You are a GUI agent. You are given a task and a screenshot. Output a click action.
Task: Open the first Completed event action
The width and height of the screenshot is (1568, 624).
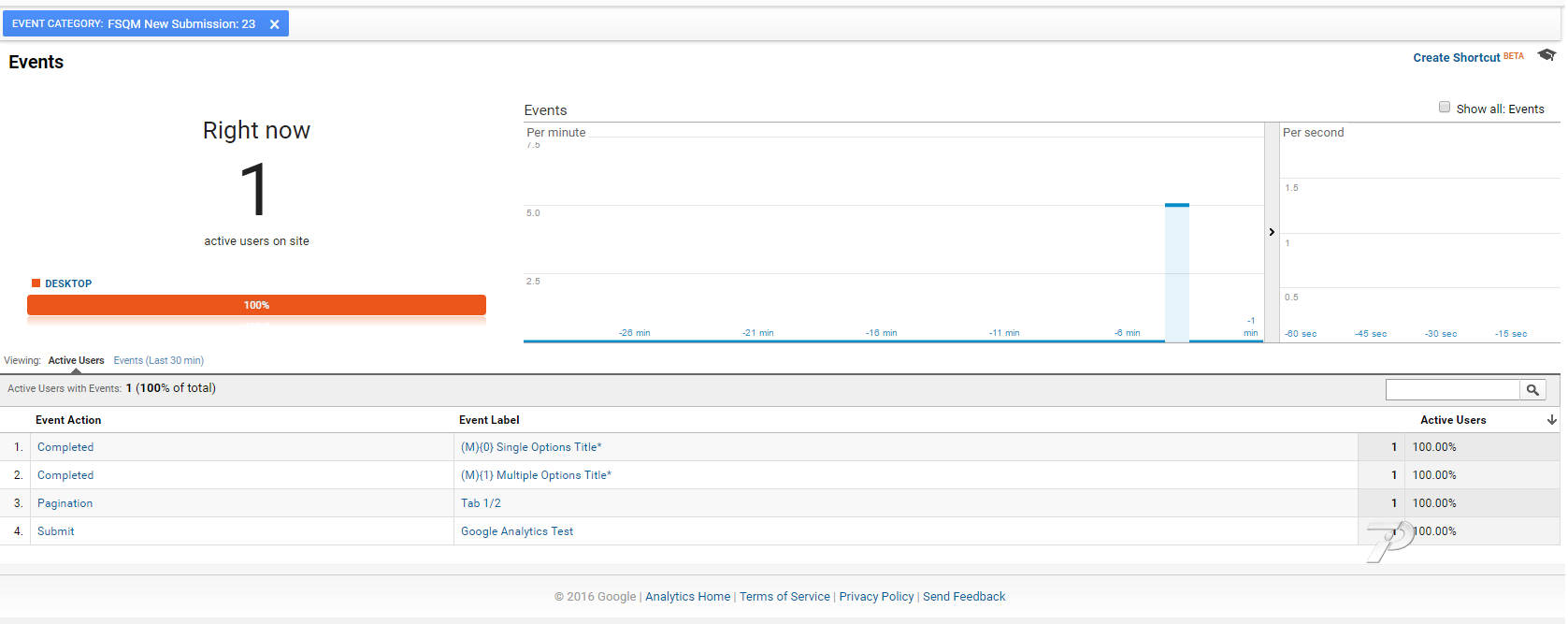(x=65, y=447)
